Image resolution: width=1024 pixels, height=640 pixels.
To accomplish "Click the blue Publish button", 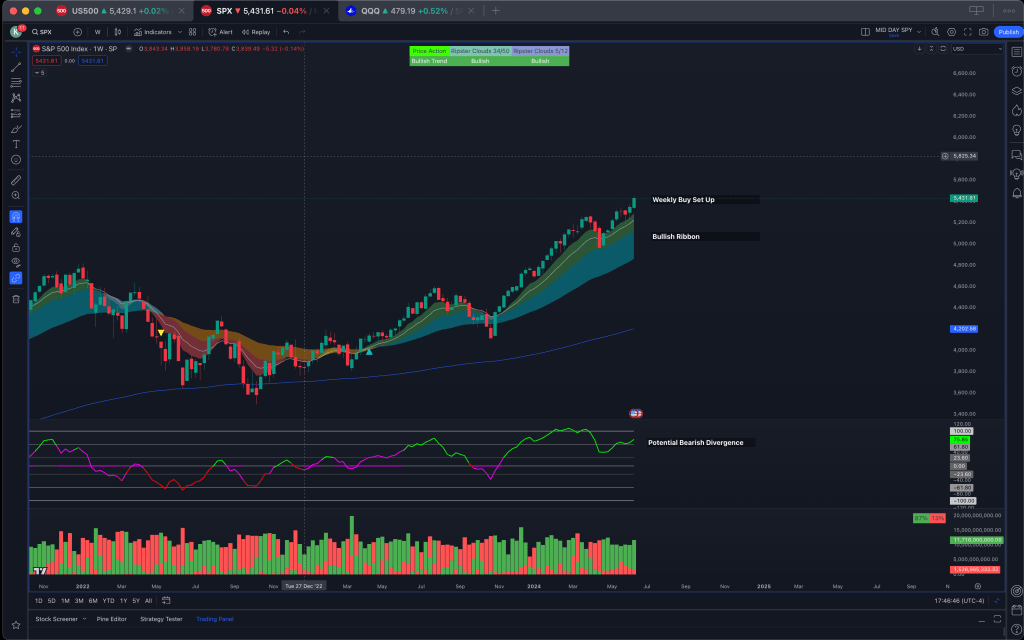I will tap(1008, 32).
